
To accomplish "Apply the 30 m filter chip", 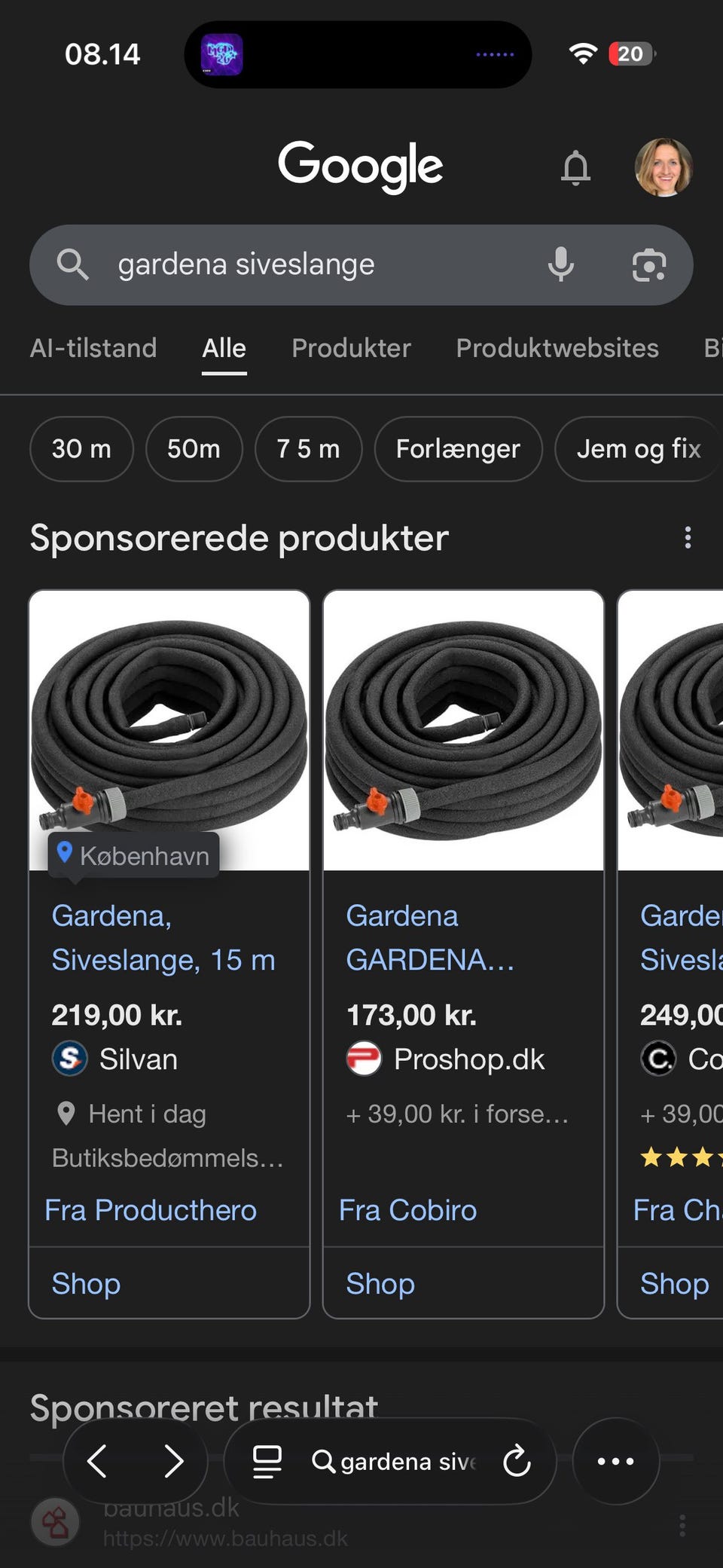I will (81, 449).
